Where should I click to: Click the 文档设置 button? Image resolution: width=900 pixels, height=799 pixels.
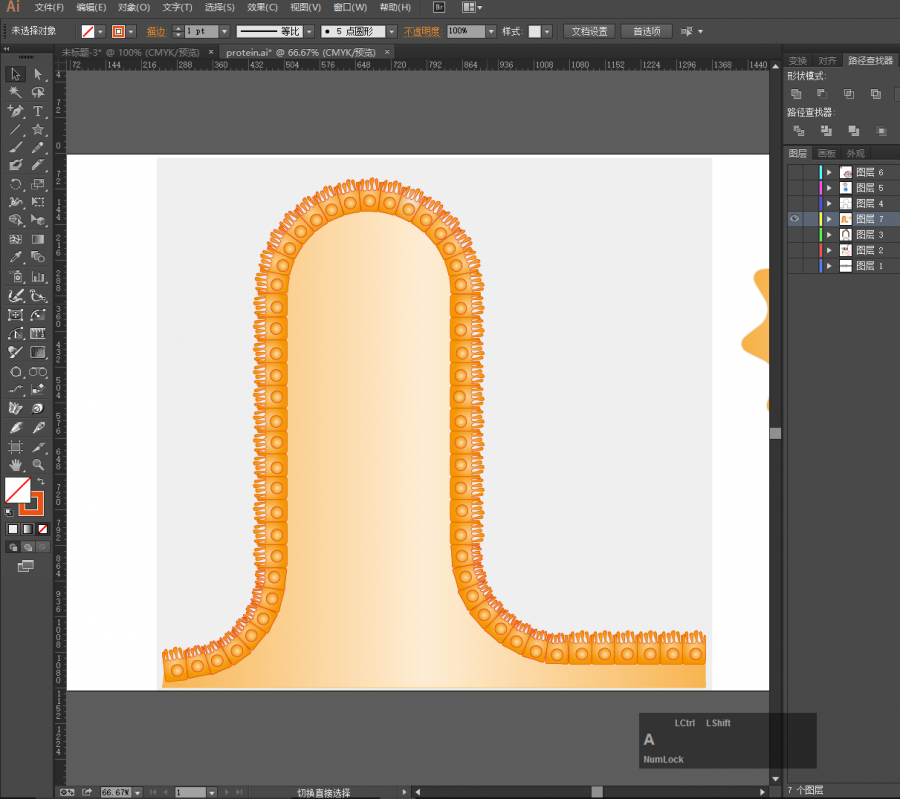point(589,31)
